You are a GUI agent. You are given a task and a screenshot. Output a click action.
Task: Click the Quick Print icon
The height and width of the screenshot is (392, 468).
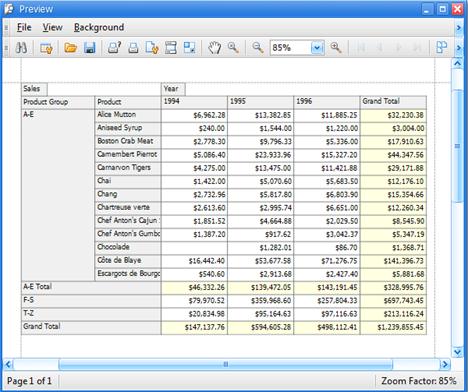click(133, 48)
